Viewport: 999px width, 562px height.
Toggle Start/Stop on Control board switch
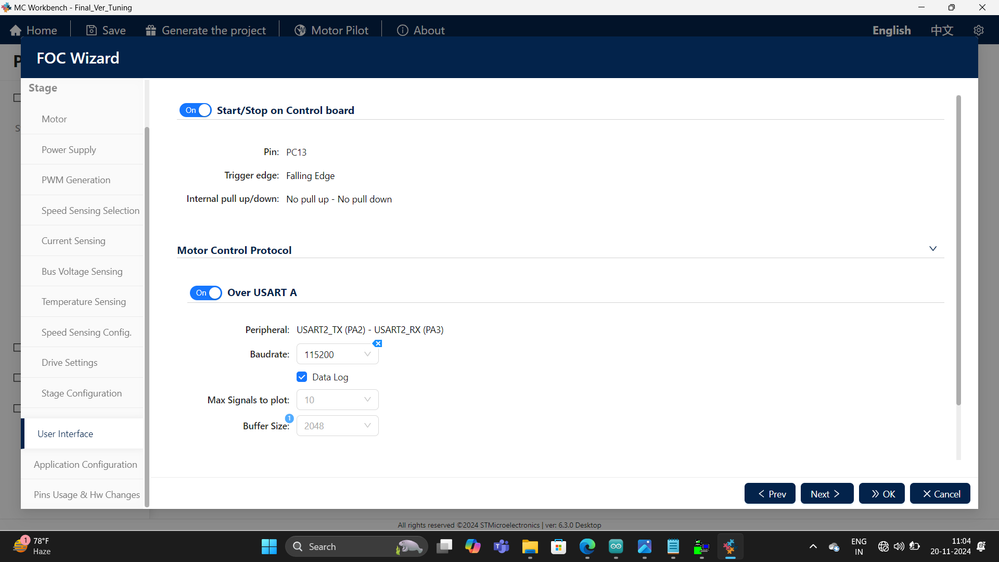pyautogui.click(x=195, y=110)
